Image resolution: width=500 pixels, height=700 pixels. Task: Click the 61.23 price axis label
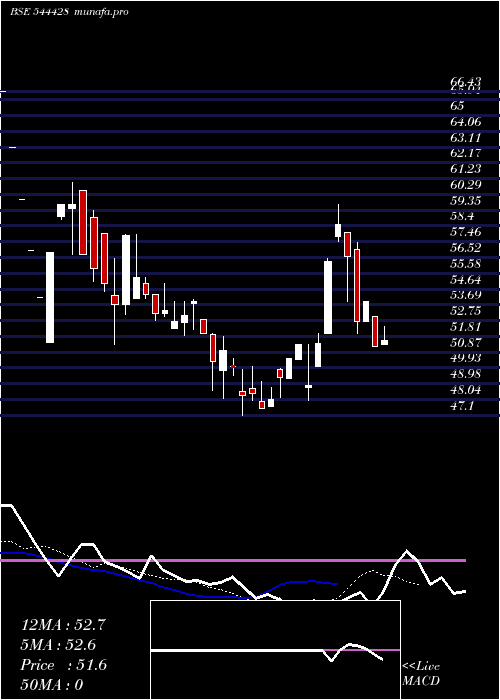click(x=466, y=169)
